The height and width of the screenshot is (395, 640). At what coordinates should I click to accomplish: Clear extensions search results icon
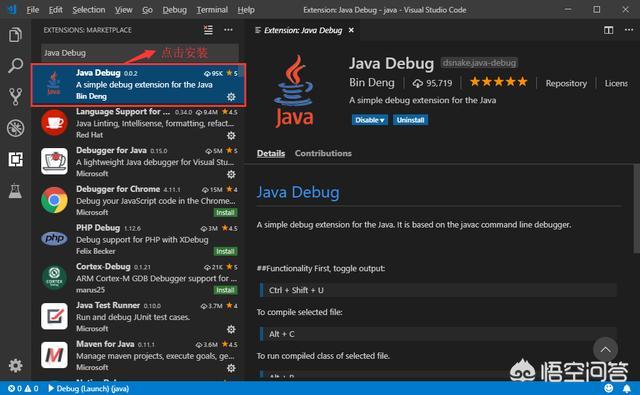point(208,30)
